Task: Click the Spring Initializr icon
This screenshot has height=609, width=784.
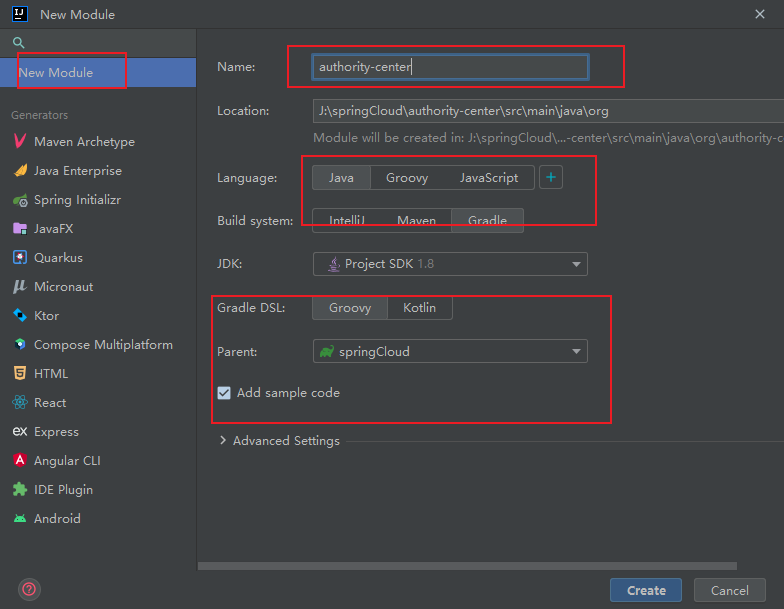Action: 20,200
